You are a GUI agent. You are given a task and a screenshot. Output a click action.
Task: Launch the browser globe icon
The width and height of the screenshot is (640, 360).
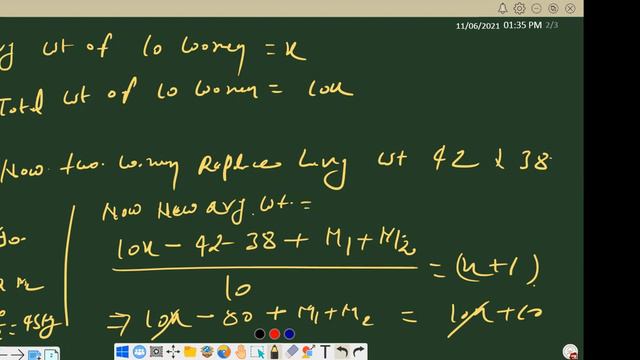click(224, 352)
